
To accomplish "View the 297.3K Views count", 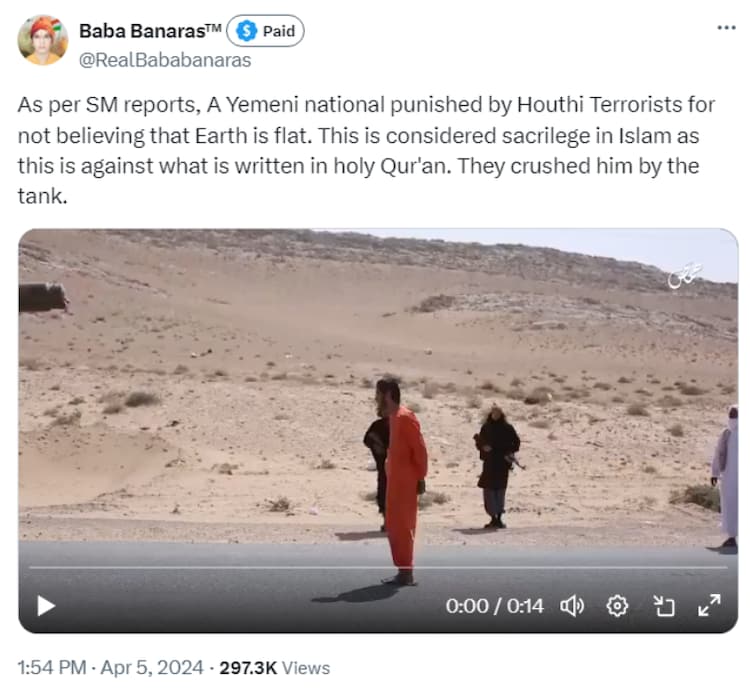I will [275, 668].
